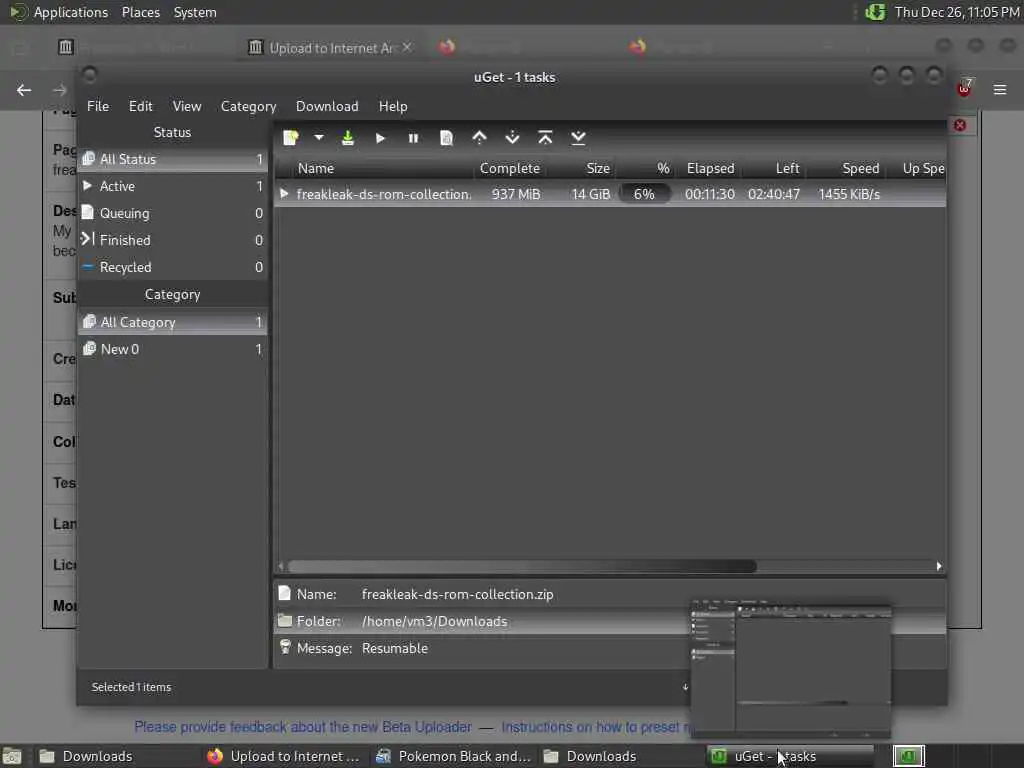Screen dimensions: 1024x768
Task: Open the System menu in the top panel
Action: [x=195, y=12]
